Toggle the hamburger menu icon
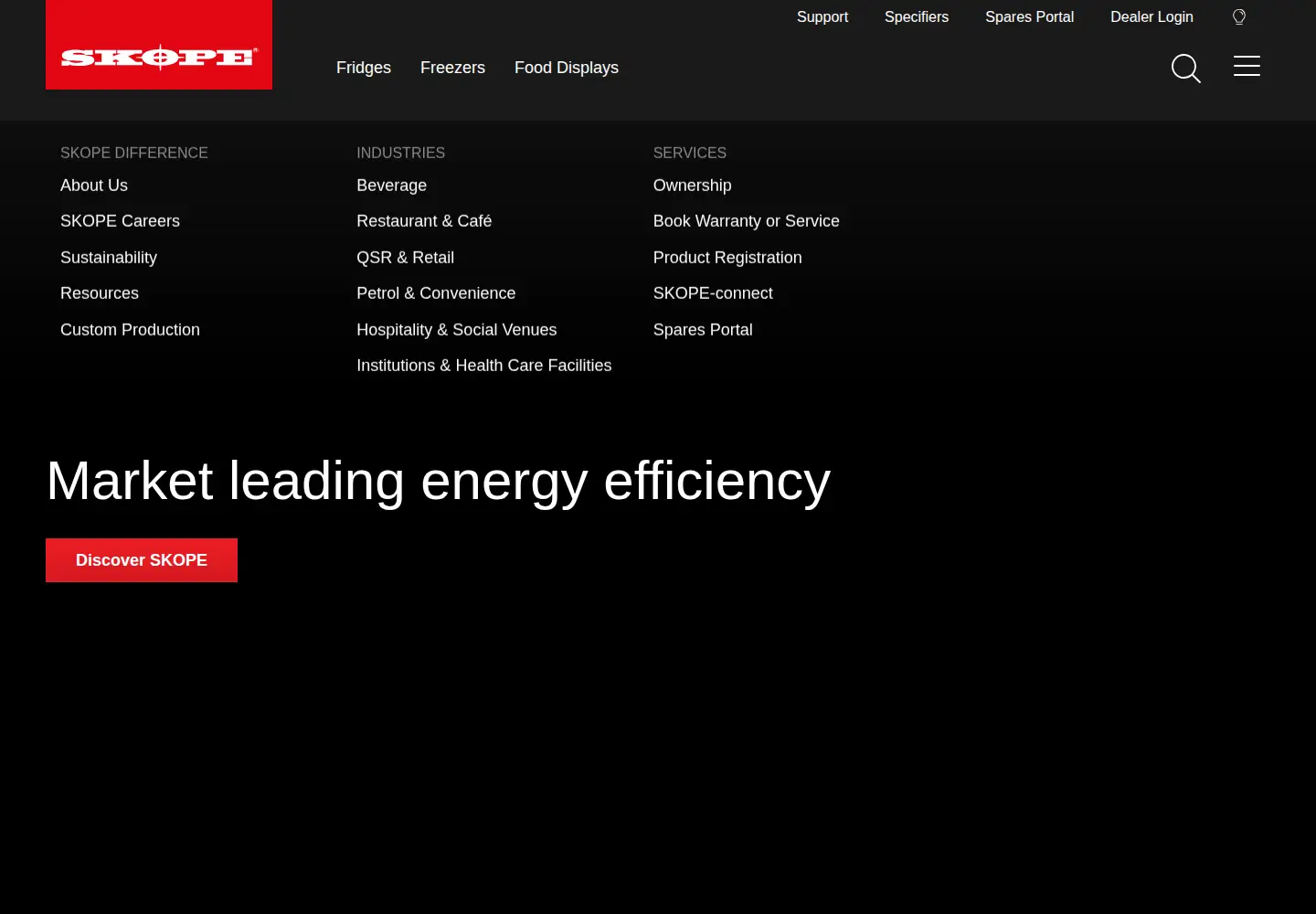 tap(1247, 66)
